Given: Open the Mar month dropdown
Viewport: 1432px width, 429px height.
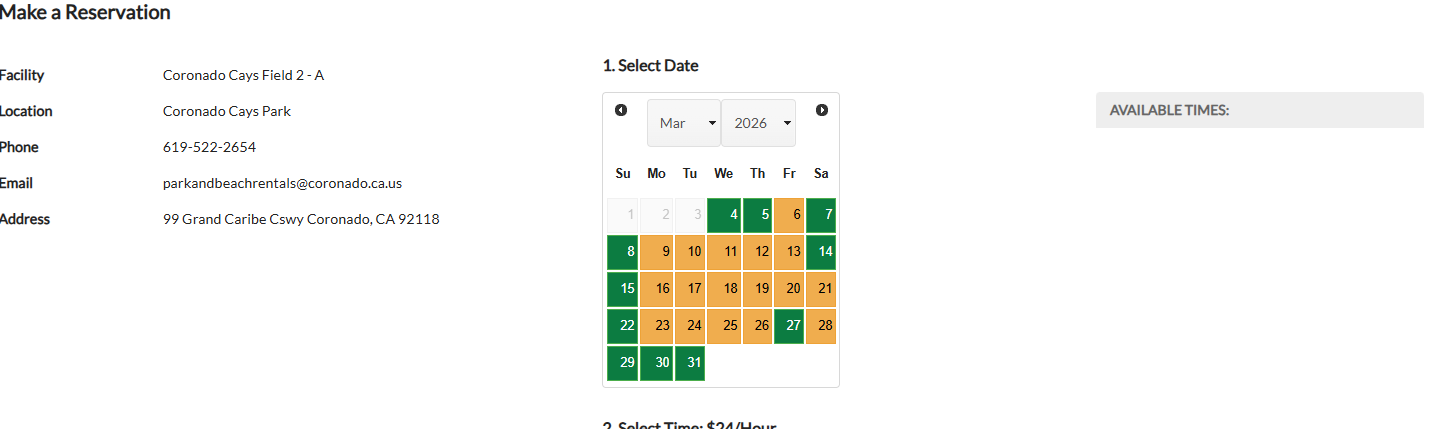Looking at the screenshot, I should pyautogui.click(x=683, y=123).
